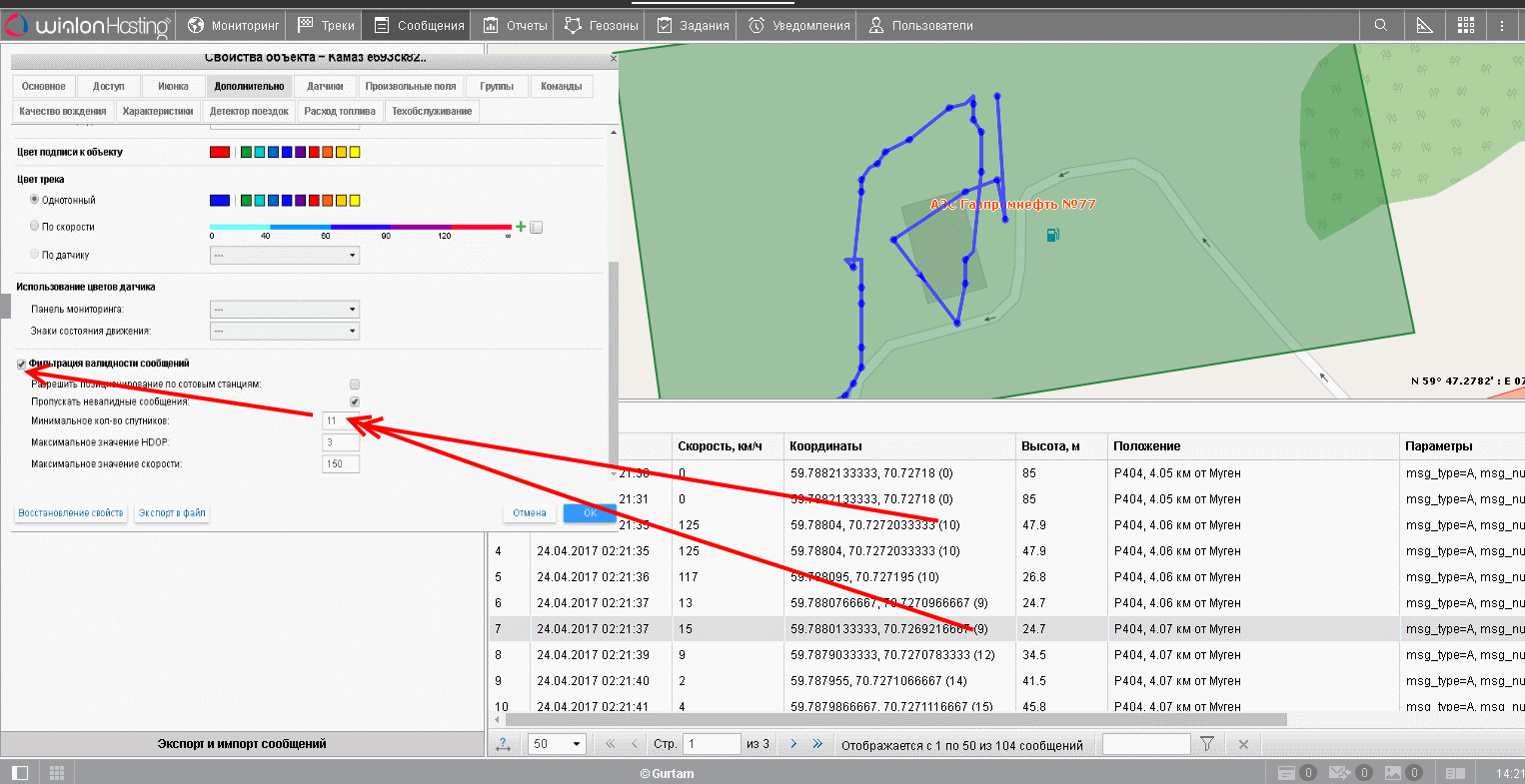Open the 3x3 grid apps menu
The height and width of the screenshot is (784, 1525).
1466,25
